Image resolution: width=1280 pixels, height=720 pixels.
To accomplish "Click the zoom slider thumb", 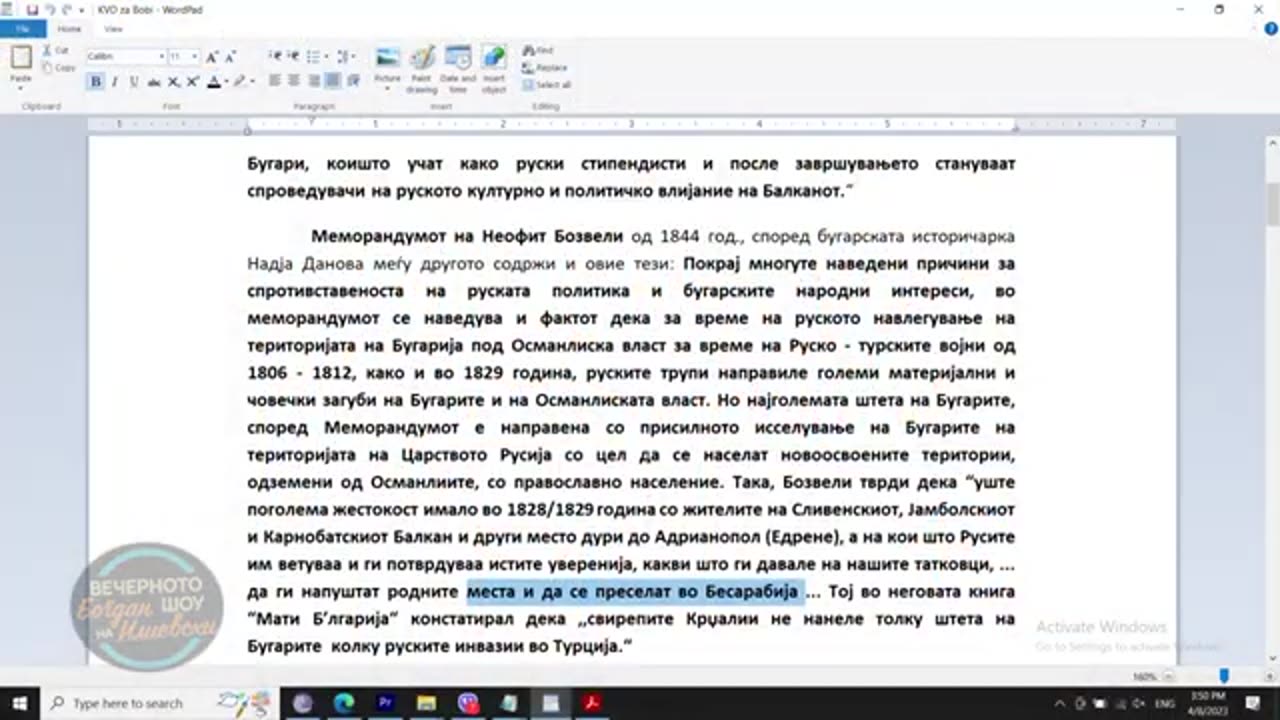I will tap(1223, 677).
